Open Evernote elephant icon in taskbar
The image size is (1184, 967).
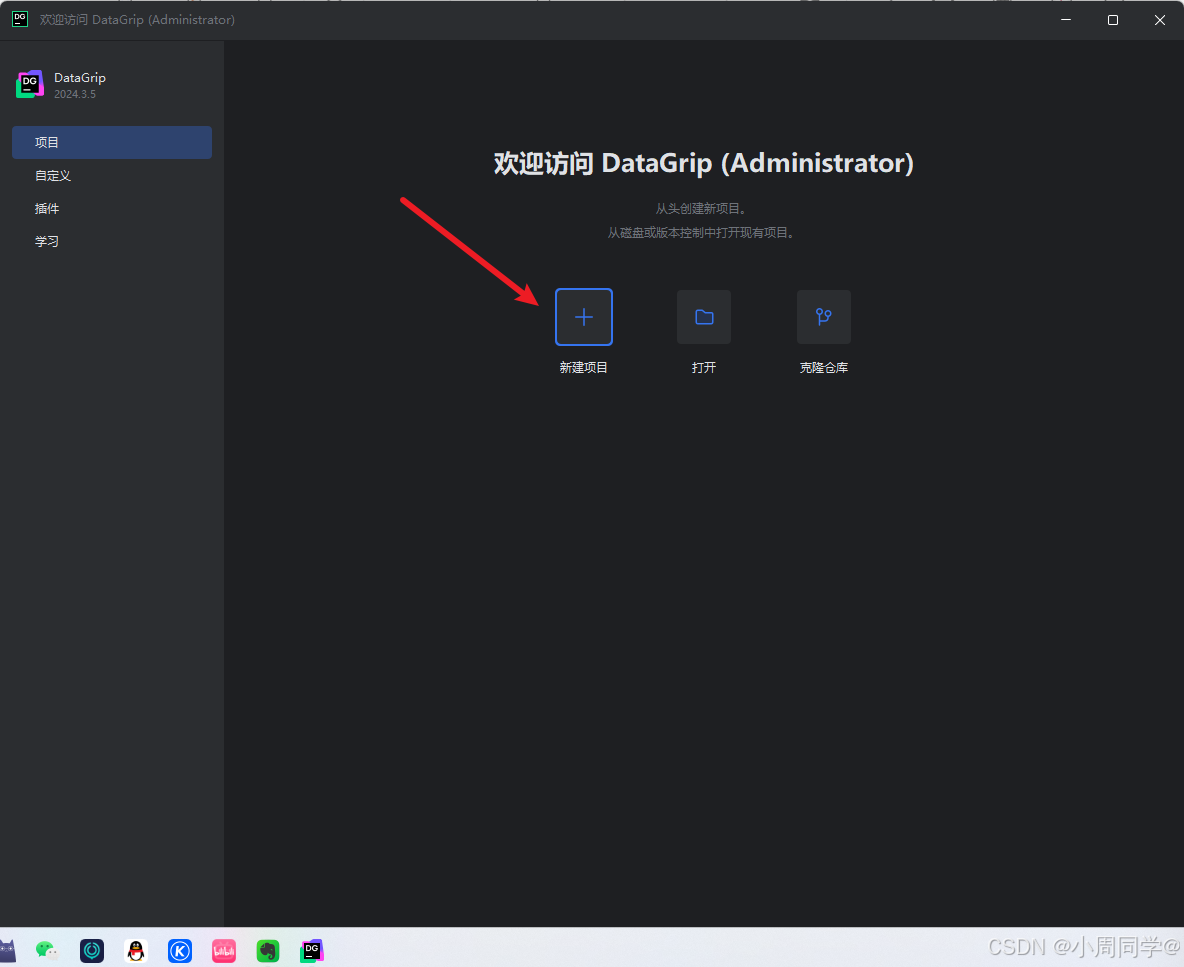268,950
